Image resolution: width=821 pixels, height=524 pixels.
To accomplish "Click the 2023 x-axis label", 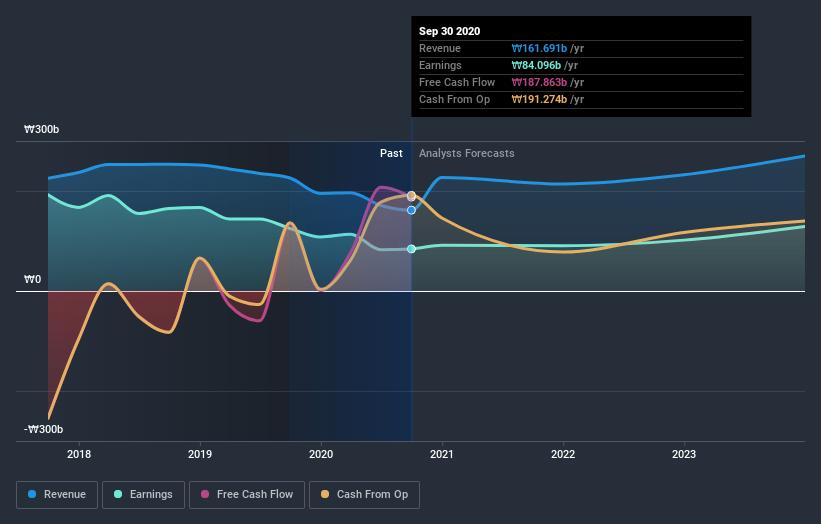I will pos(684,454).
